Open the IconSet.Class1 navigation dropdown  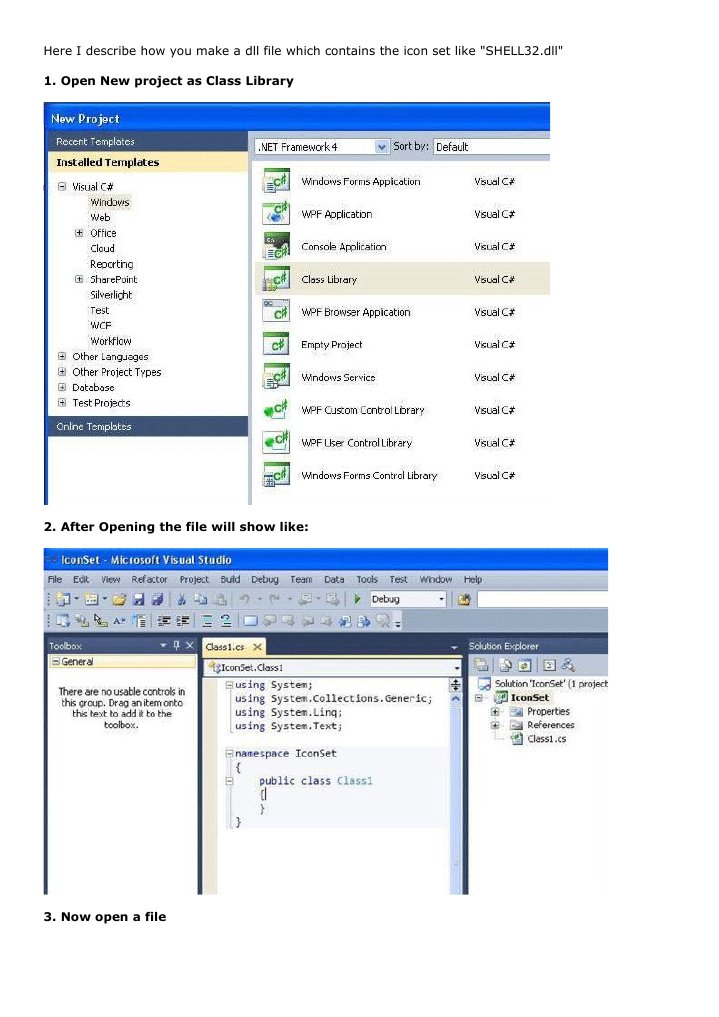tap(456, 667)
